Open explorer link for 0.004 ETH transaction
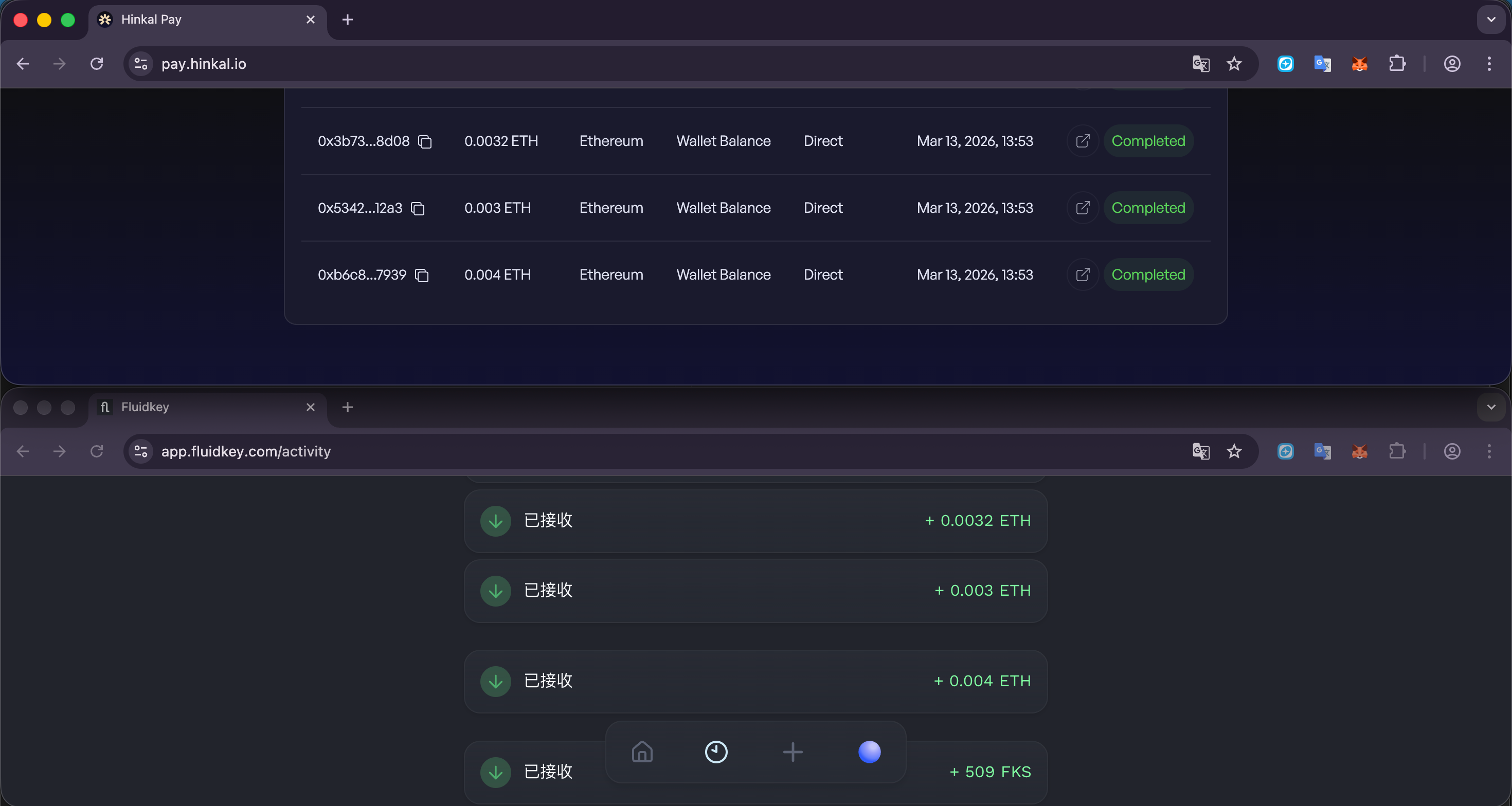The height and width of the screenshot is (806, 1512). [x=1083, y=275]
